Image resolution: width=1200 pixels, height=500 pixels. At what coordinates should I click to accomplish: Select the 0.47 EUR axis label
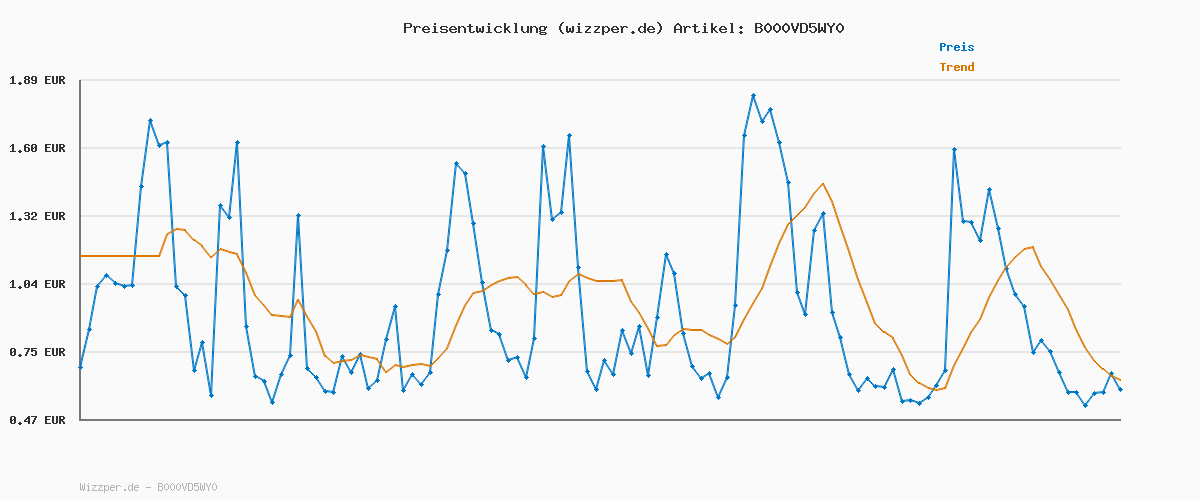(36, 420)
